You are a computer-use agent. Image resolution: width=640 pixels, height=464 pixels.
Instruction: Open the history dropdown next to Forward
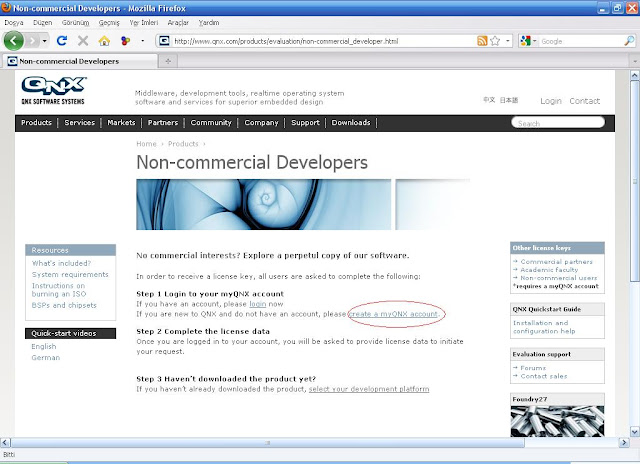(x=44, y=41)
